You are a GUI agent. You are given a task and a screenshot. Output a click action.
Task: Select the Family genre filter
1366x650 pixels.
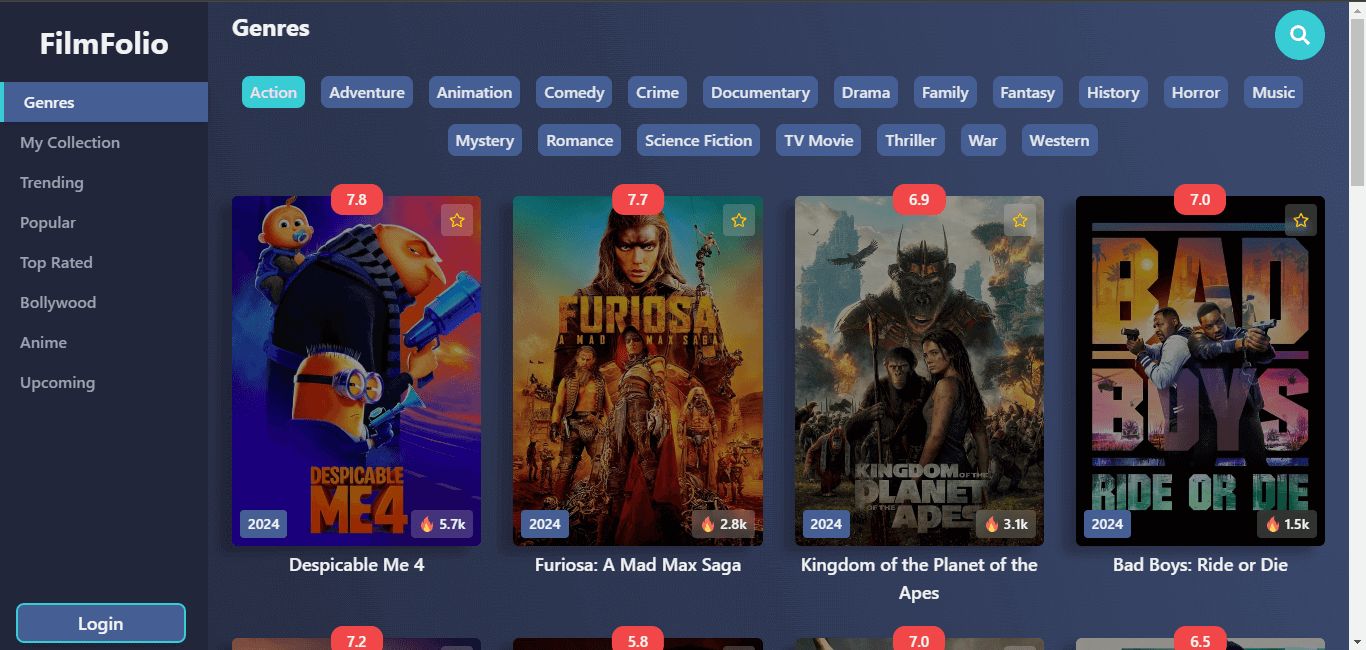(x=945, y=92)
